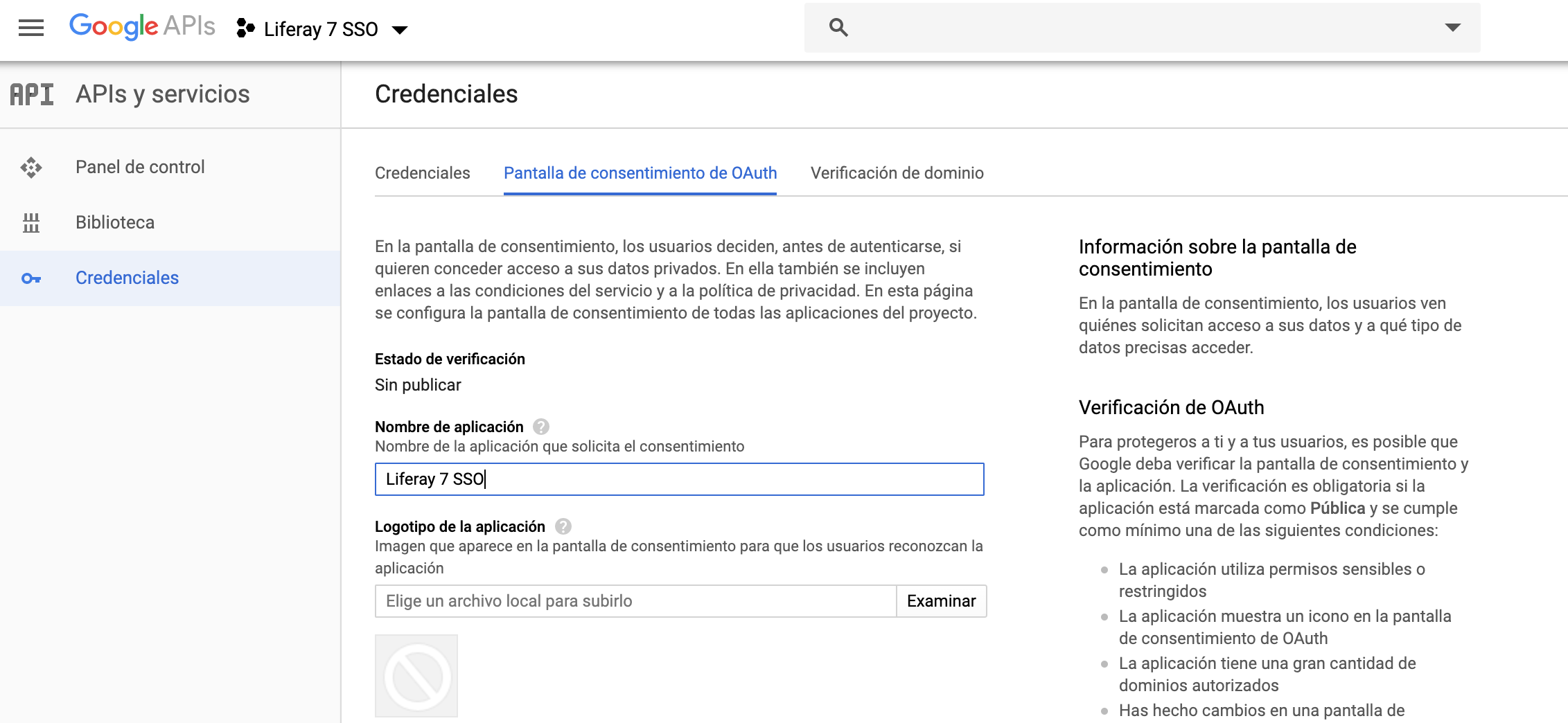The width and height of the screenshot is (1568, 723).
Task: Click the logo file path field
Action: 635,601
